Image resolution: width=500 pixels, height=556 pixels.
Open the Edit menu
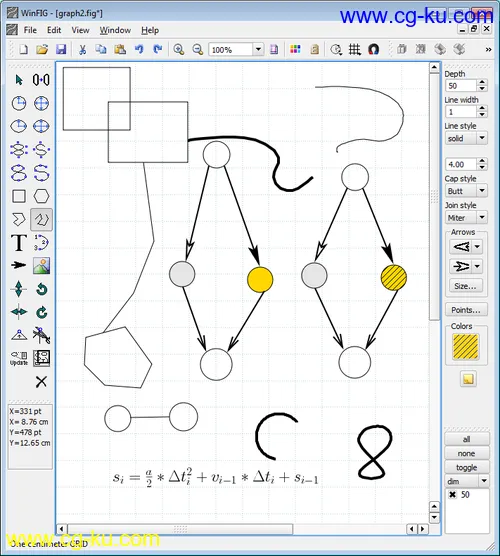(x=54, y=30)
